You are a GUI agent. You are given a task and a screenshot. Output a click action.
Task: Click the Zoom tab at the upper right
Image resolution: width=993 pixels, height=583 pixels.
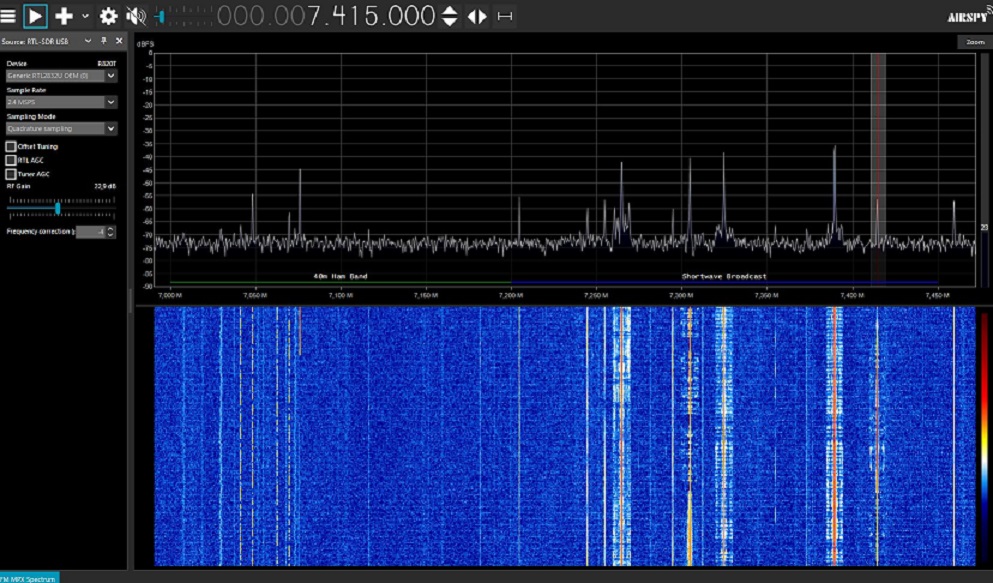[x=973, y=42]
